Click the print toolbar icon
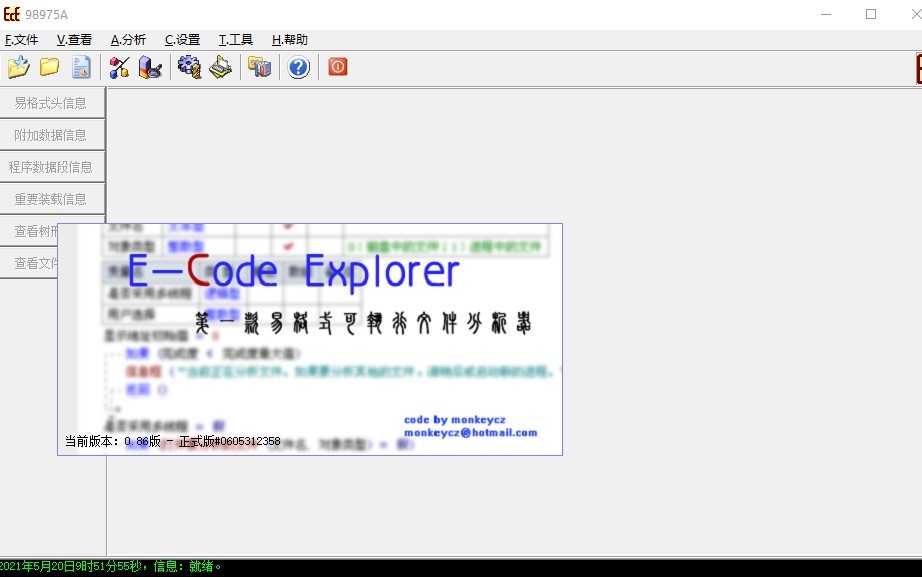This screenshot has width=922, height=577. point(220,67)
